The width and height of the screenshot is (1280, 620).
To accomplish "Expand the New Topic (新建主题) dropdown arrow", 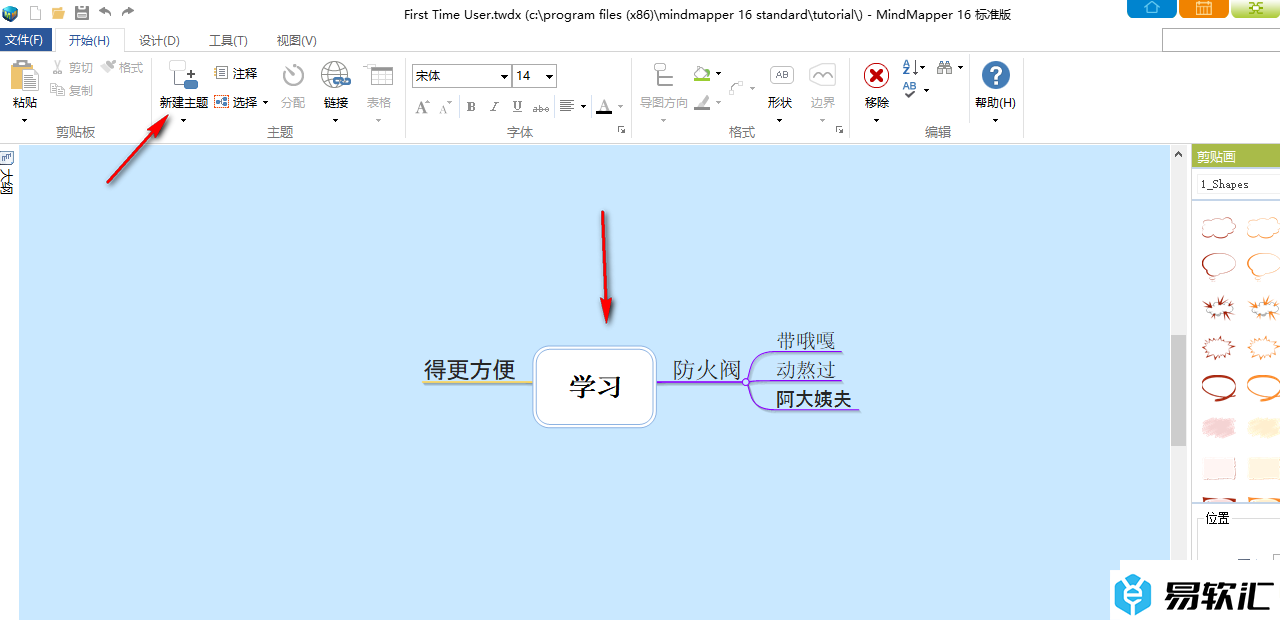I will pyautogui.click(x=184, y=120).
